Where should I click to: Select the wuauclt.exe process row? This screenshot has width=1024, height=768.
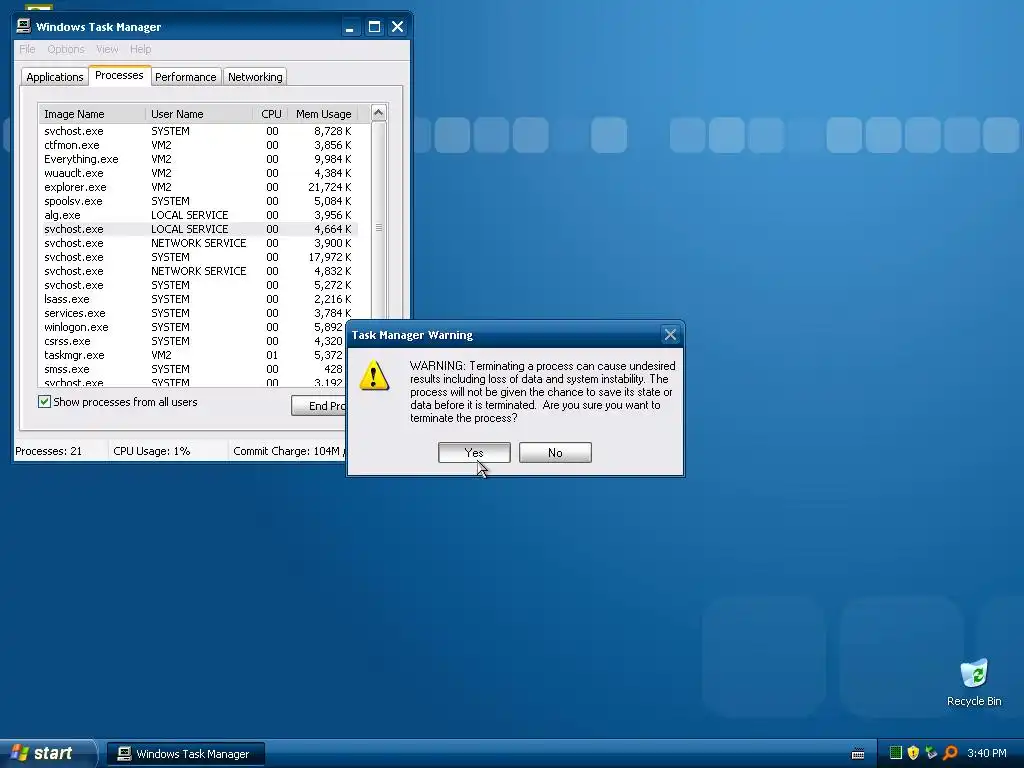(198, 173)
